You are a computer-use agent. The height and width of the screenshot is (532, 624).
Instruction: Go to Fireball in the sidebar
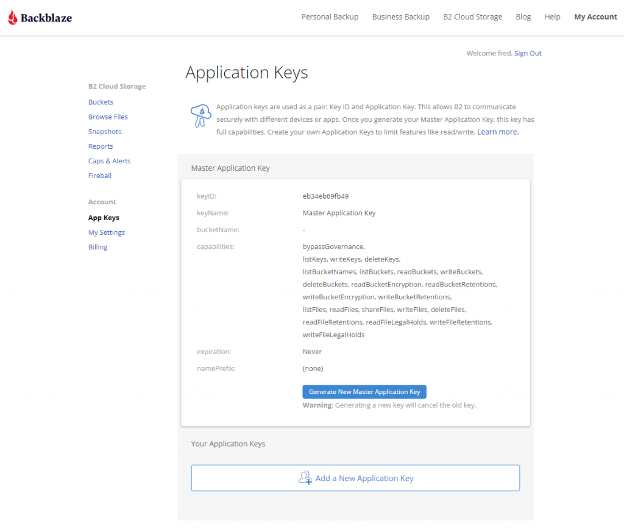click(100, 175)
